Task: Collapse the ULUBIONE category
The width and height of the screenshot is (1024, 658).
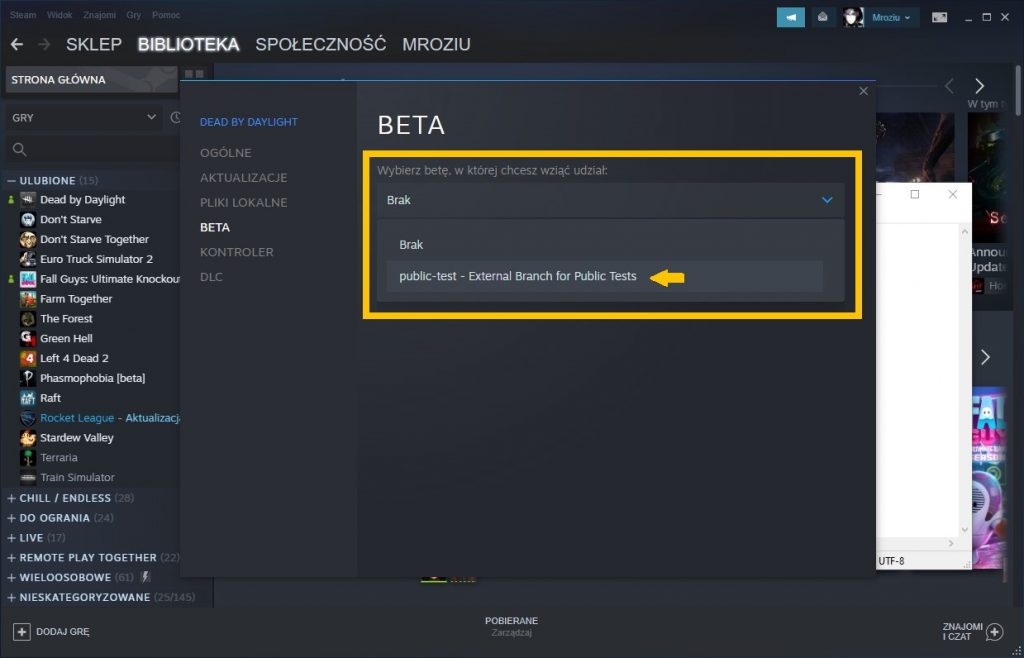Action: (x=11, y=180)
